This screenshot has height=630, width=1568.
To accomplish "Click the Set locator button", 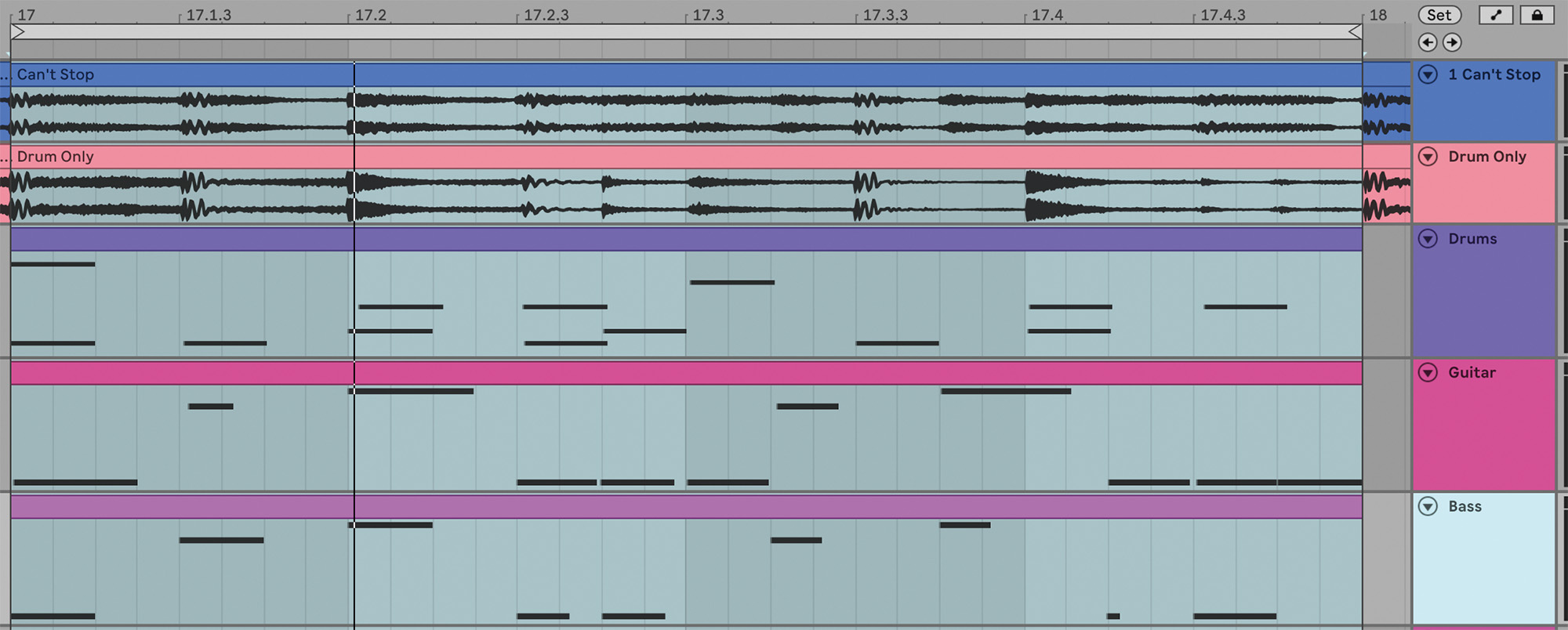I will (1439, 15).
